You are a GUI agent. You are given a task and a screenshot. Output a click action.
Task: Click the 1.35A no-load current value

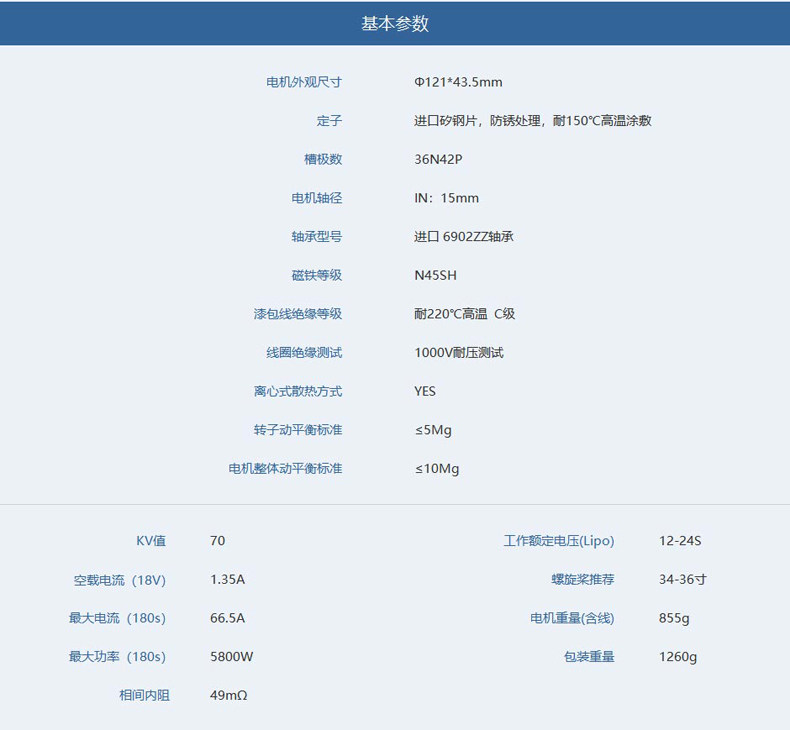point(227,579)
